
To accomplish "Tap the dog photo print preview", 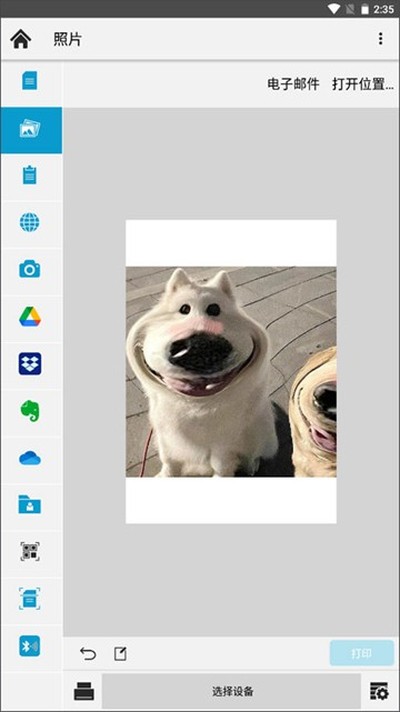I will 231,371.
